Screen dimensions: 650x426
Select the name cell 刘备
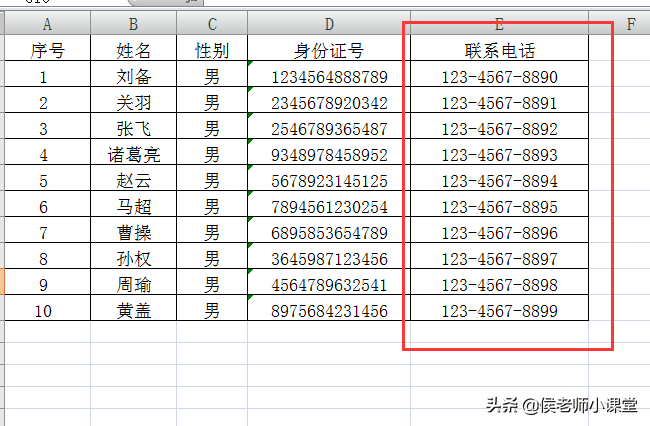(x=133, y=74)
